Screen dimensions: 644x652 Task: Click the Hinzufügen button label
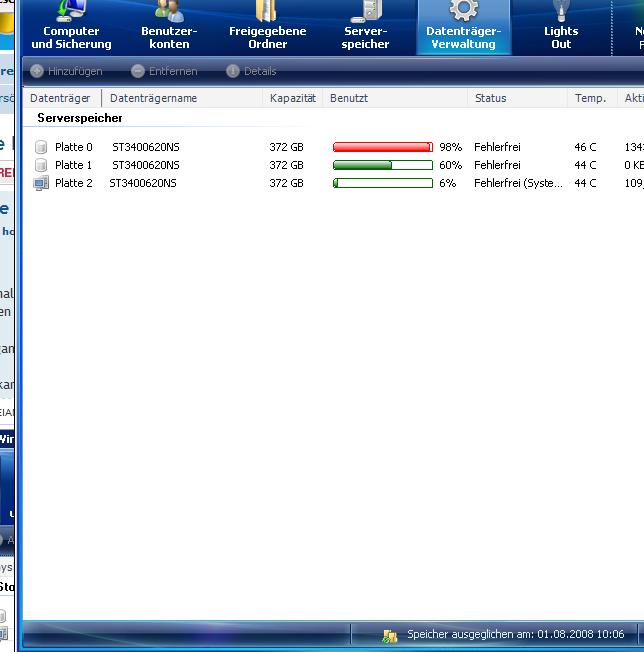tap(75, 71)
